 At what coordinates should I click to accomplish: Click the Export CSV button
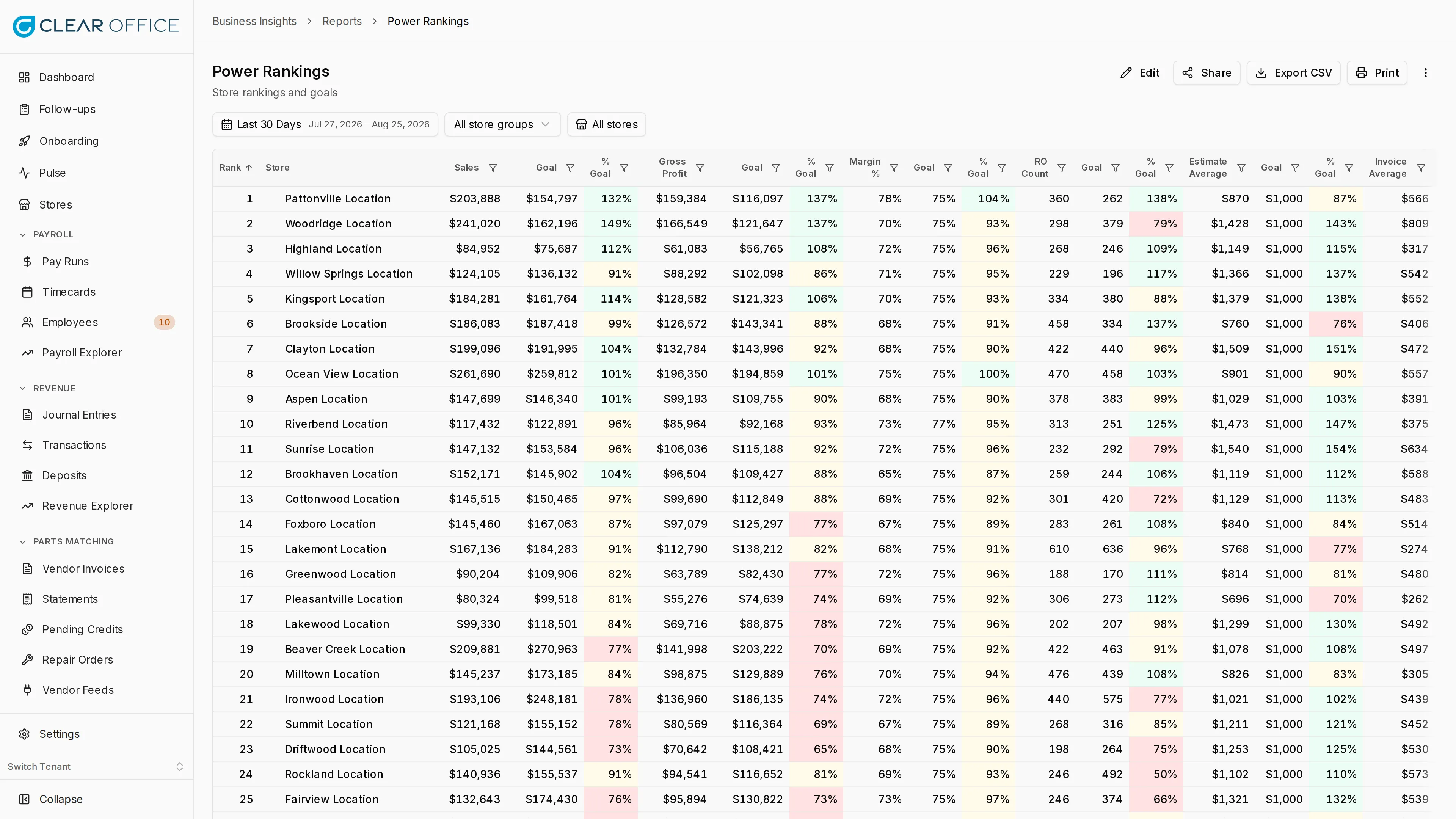1293,73
